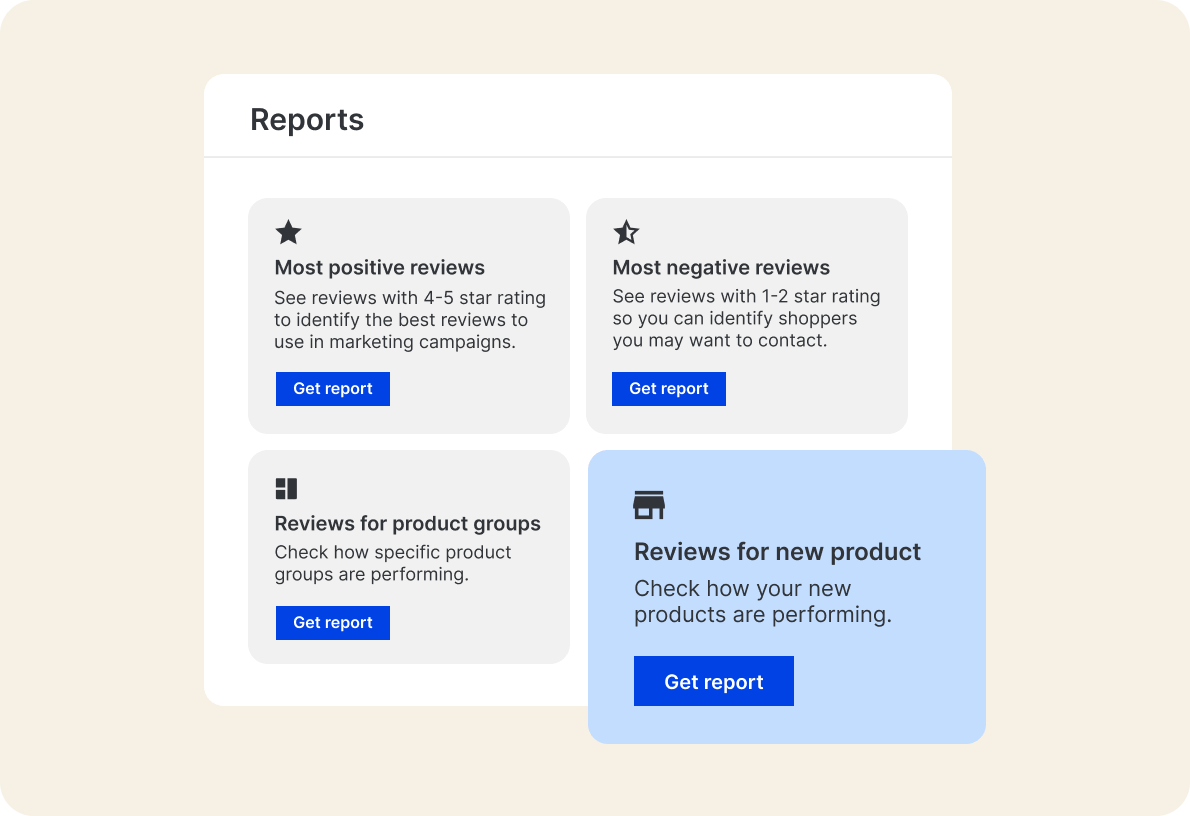Click the half-filled star icon
This screenshot has width=1190, height=816.
click(x=626, y=233)
